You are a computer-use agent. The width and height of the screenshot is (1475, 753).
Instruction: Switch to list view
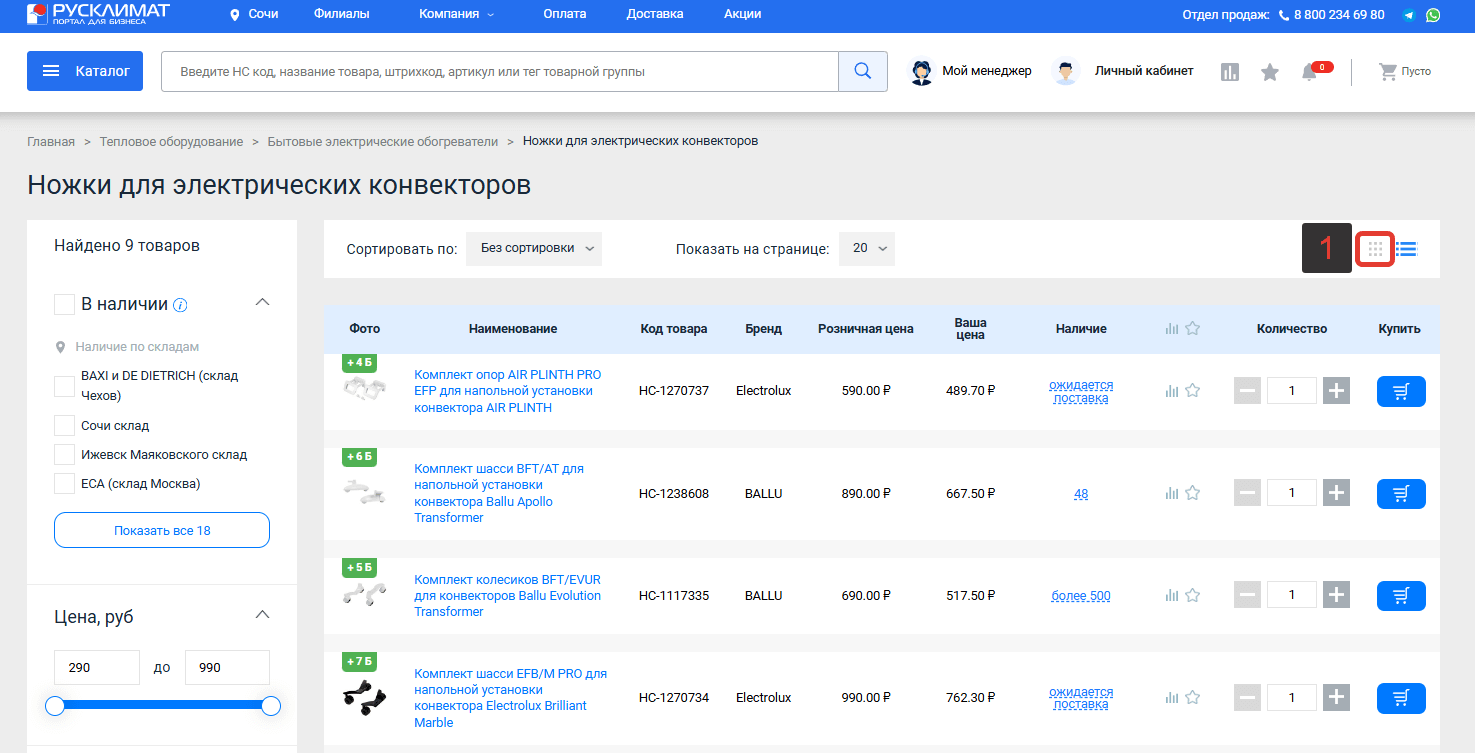click(1406, 248)
